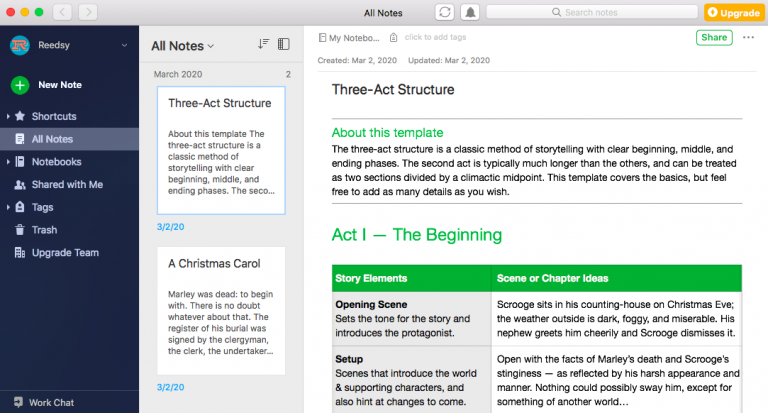This screenshot has height=413, width=768.
Task: Open the Reedsy account dropdown chevron
Action: [124, 45]
